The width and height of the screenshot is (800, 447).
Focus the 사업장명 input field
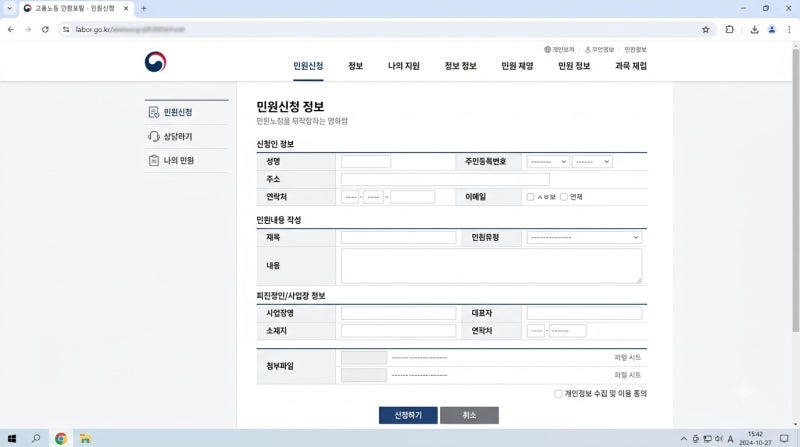(x=398, y=313)
